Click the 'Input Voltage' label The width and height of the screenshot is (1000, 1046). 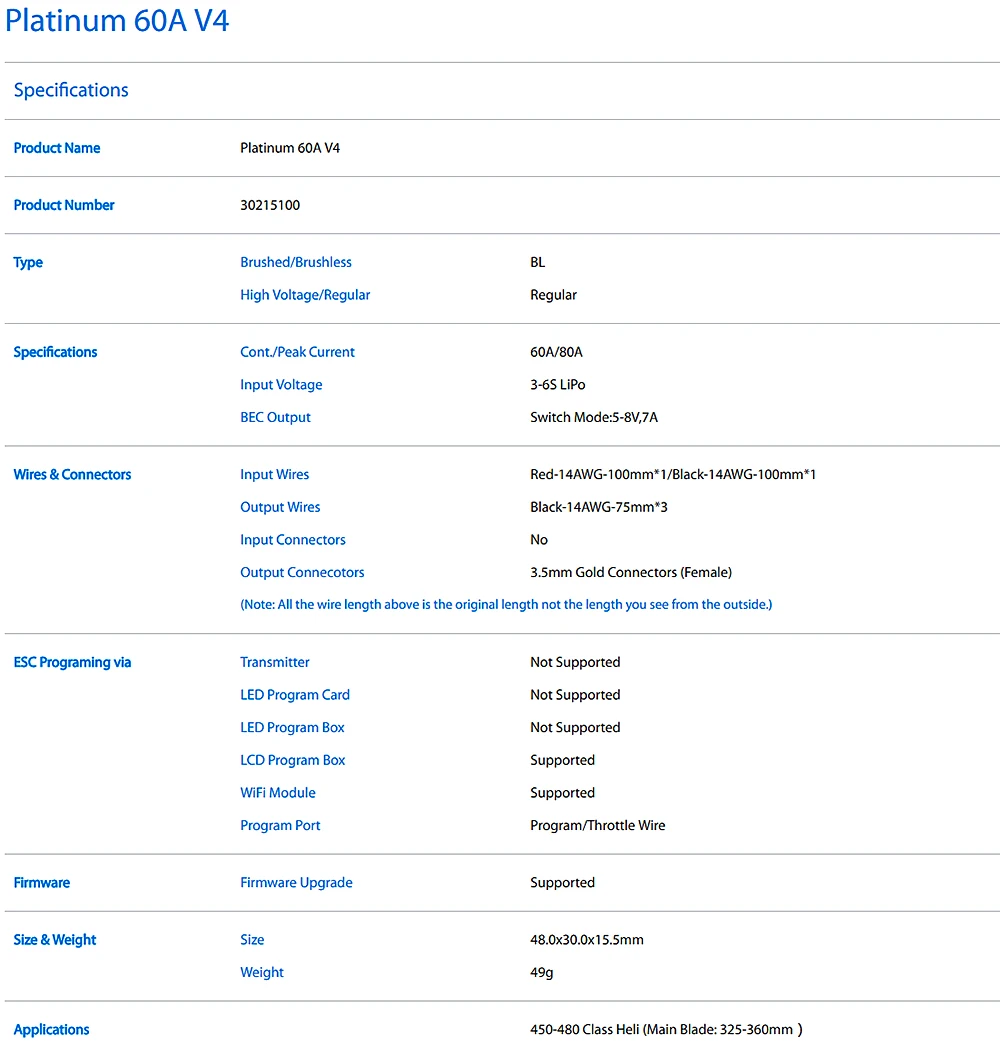pos(282,385)
